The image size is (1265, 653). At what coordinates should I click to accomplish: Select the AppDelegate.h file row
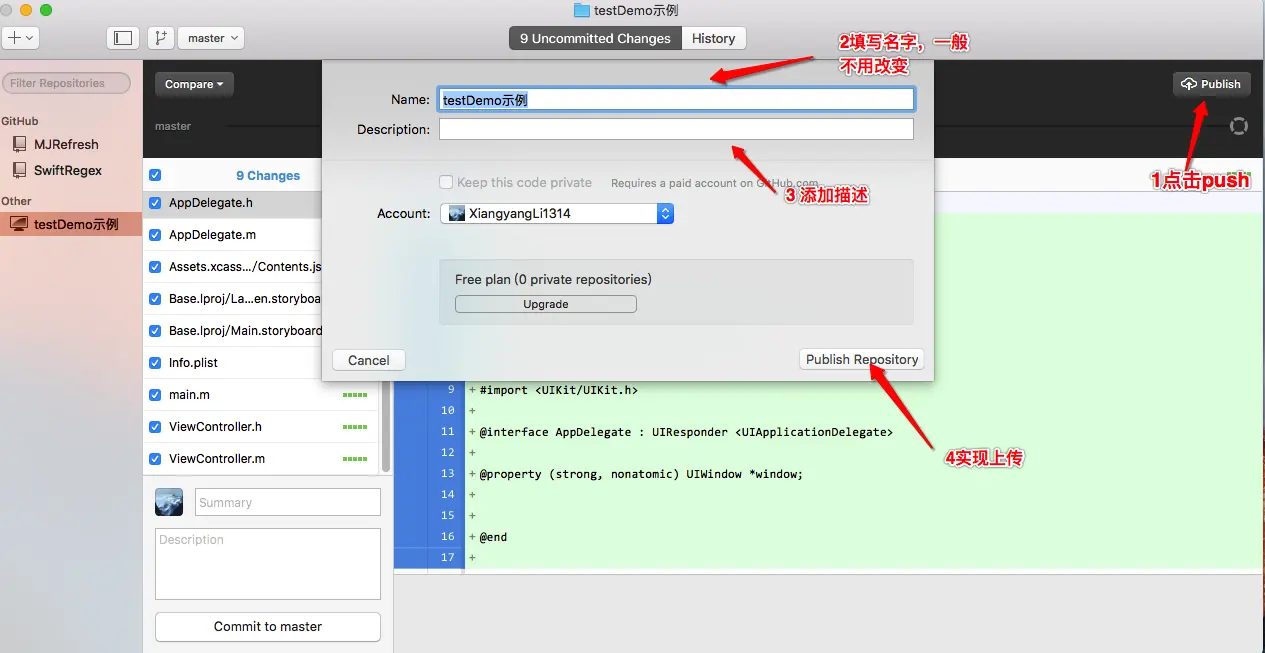[x=233, y=202]
